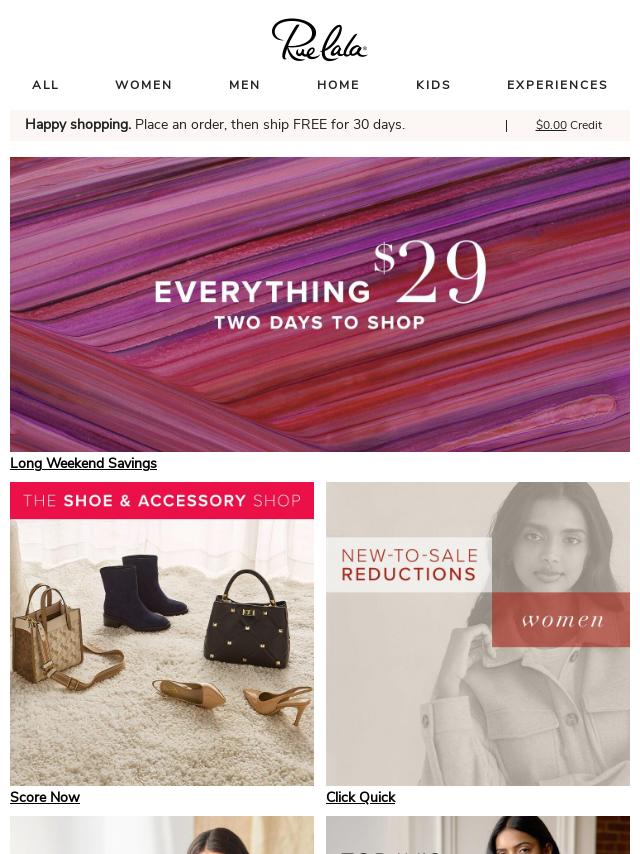Open the New-To-Sale Reductions women image
The height and width of the screenshot is (854, 640).
478,633
